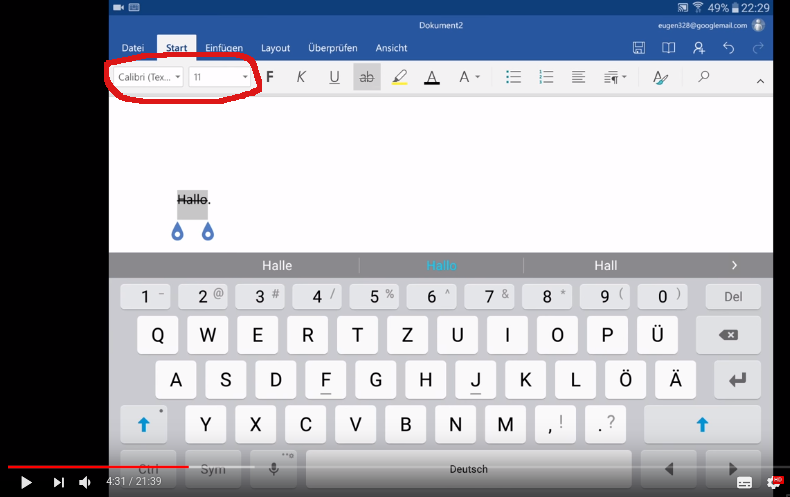Image resolution: width=790 pixels, height=497 pixels.
Task: Open the text effects A dropdown
Action: click(469, 77)
